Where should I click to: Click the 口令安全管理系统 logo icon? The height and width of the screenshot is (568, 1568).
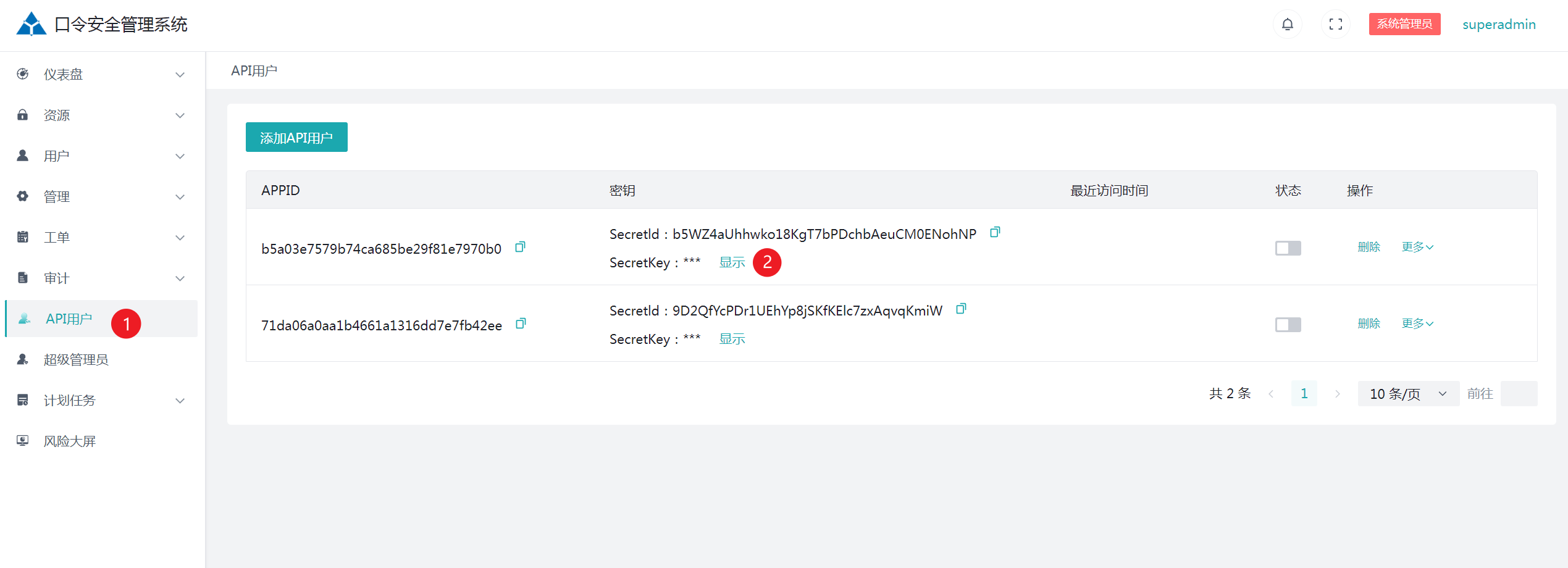[31, 25]
